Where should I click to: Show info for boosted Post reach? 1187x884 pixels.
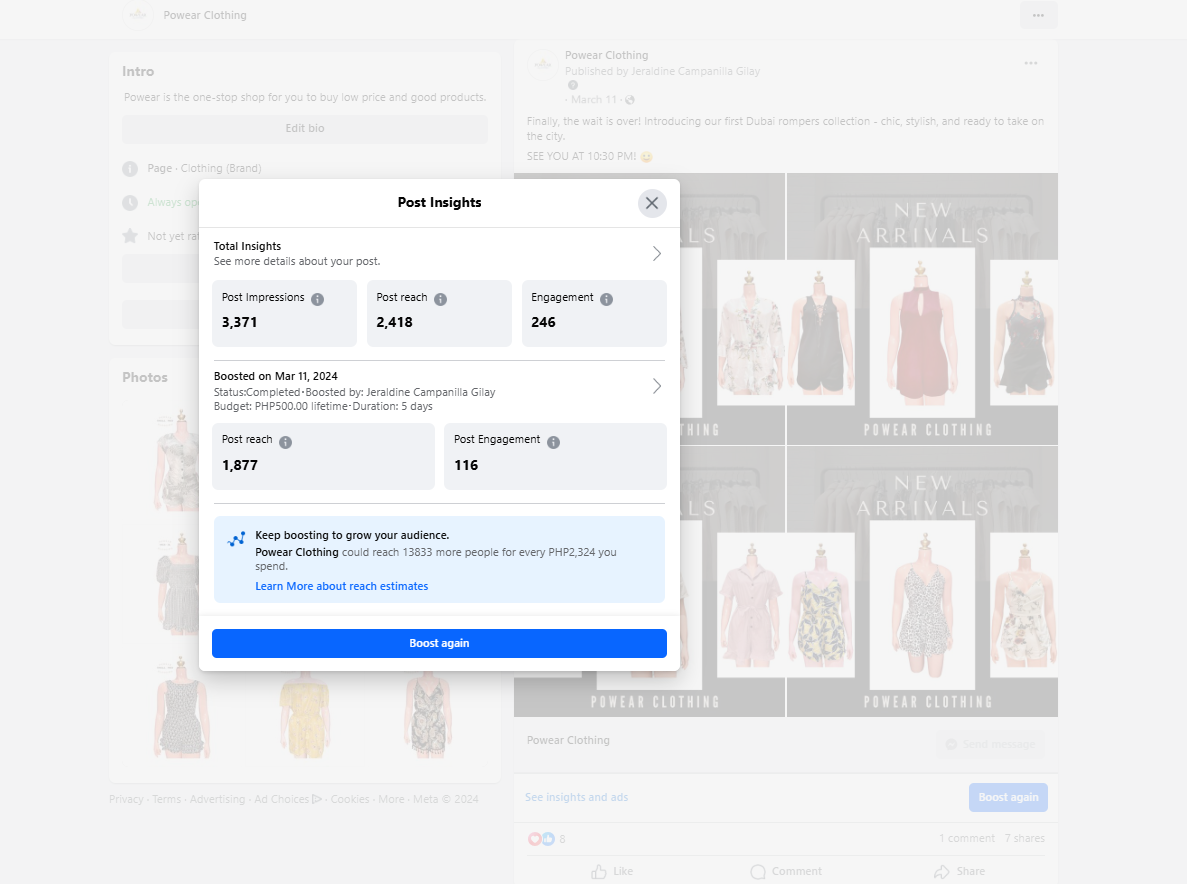click(x=285, y=442)
